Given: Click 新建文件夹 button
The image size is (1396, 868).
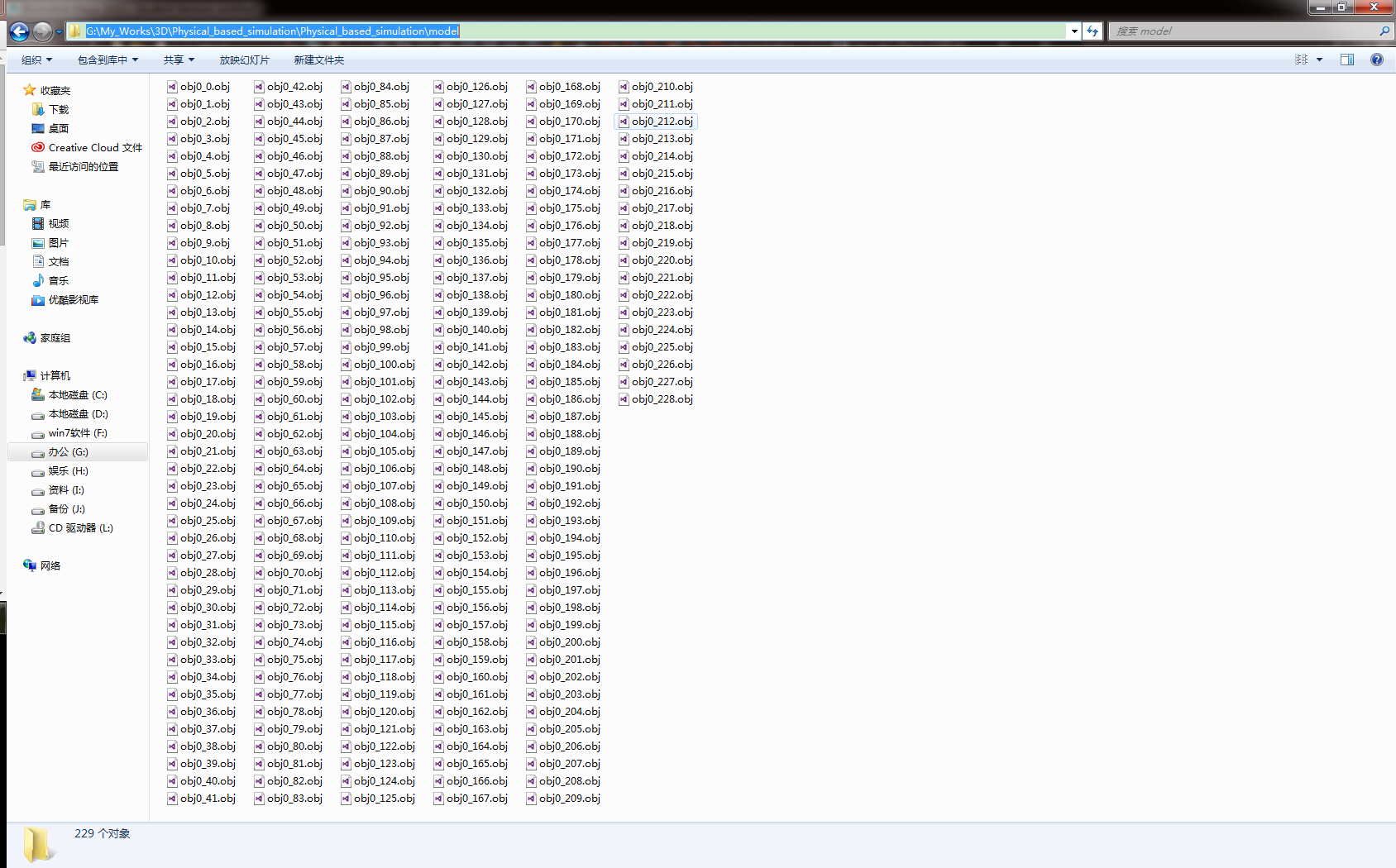Looking at the screenshot, I should coord(319,60).
